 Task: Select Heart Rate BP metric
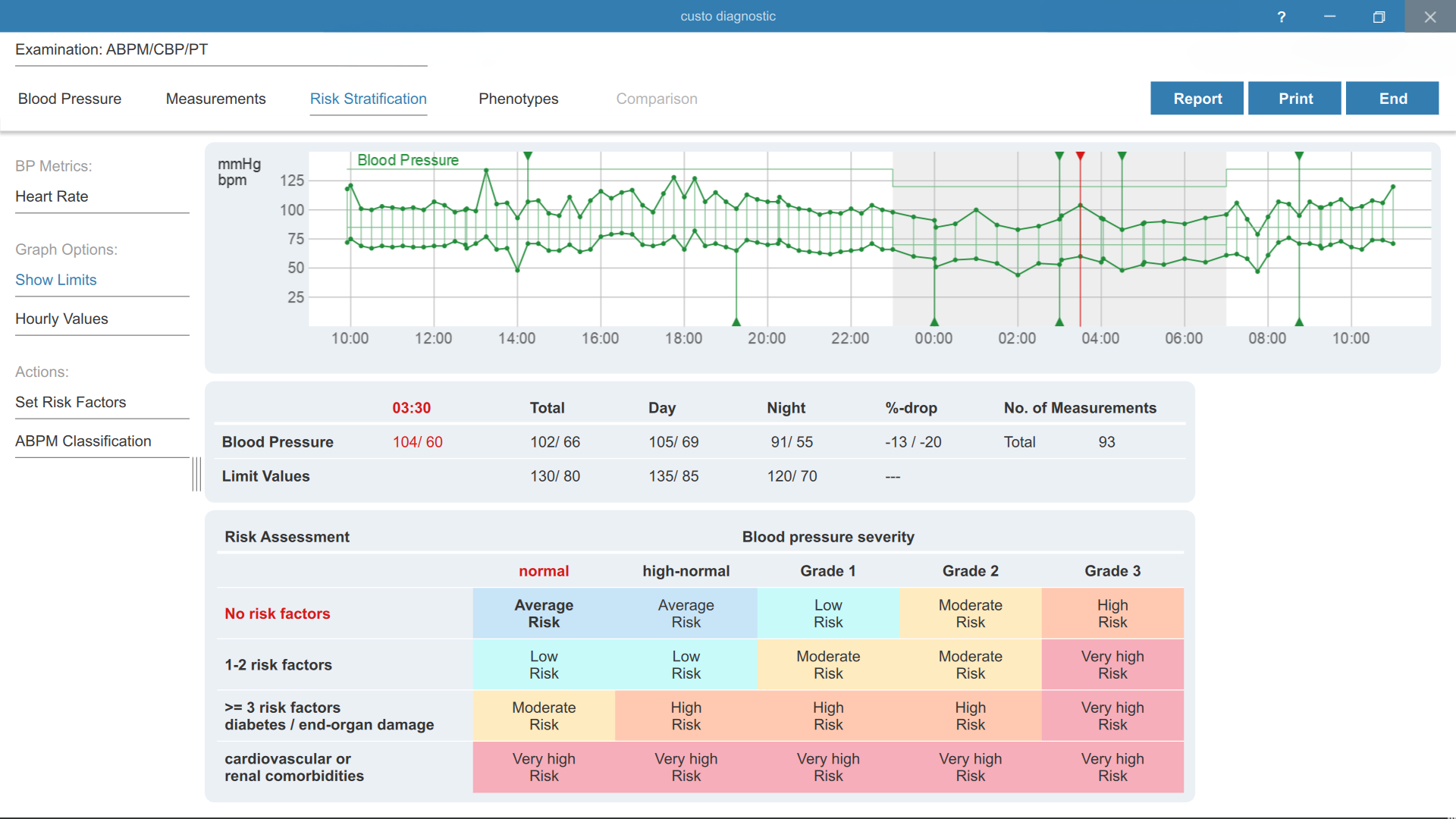[52, 196]
